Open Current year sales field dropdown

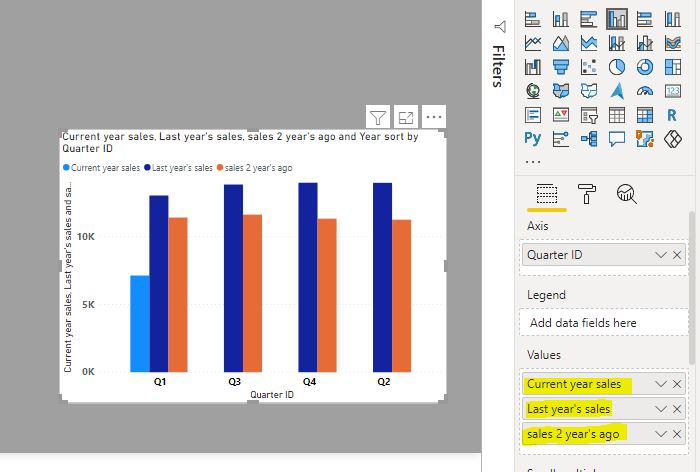[661, 384]
